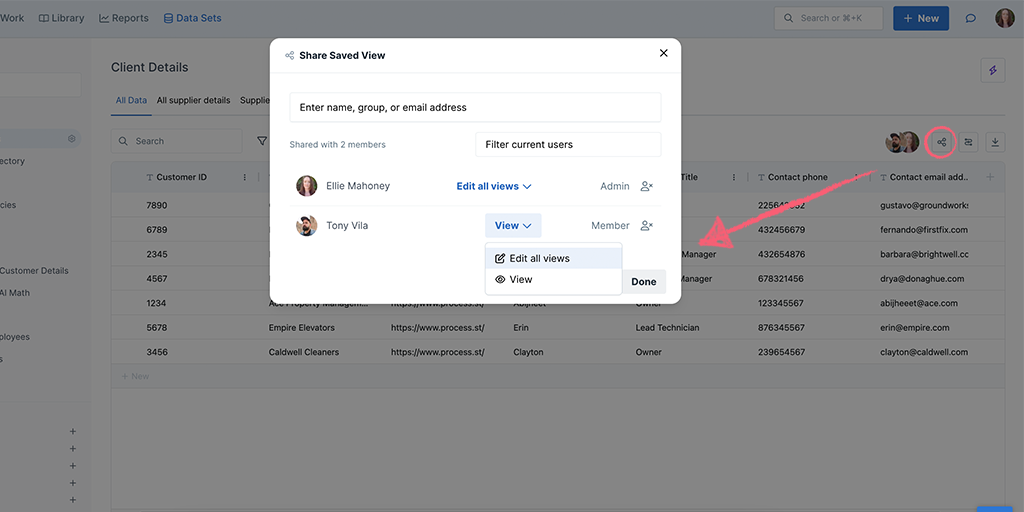Viewport: 1024px width, 512px height.
Task: Open the Title column options menu
Action: click(734, 177)
